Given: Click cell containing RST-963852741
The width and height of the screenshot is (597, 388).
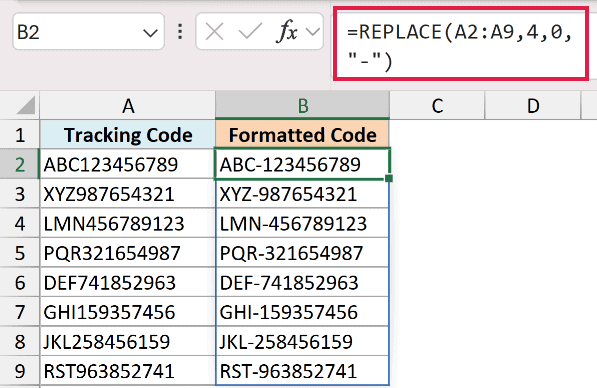Looking at the screenshot, I should (x=303, y=371).
